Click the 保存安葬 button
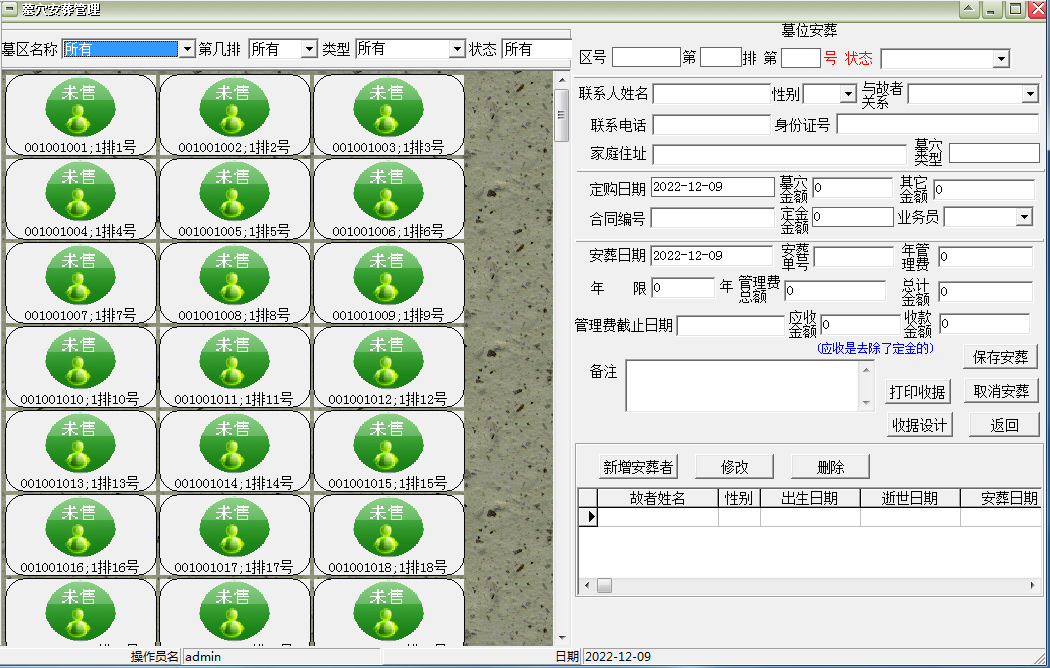 click(1000, 357)
